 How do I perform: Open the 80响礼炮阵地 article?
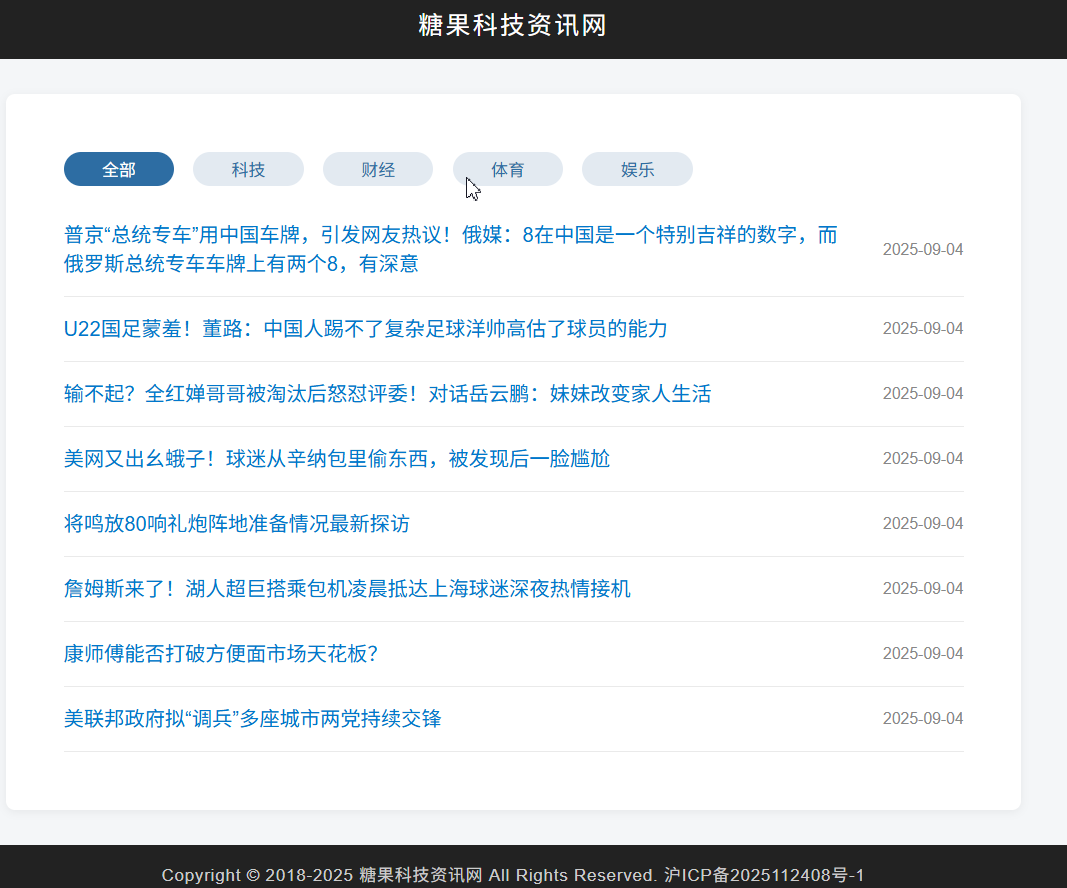[x=237, y=524]
